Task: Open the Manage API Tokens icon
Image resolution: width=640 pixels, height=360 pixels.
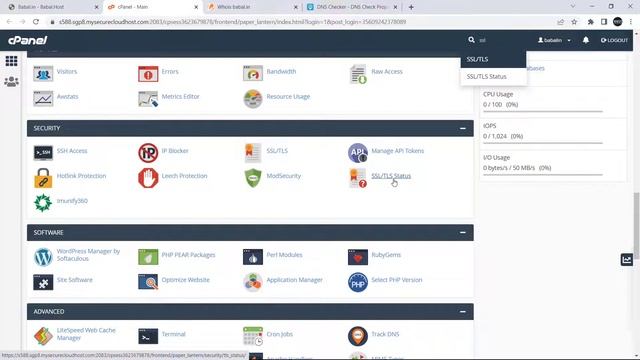Action: click(x=358, y=153)
